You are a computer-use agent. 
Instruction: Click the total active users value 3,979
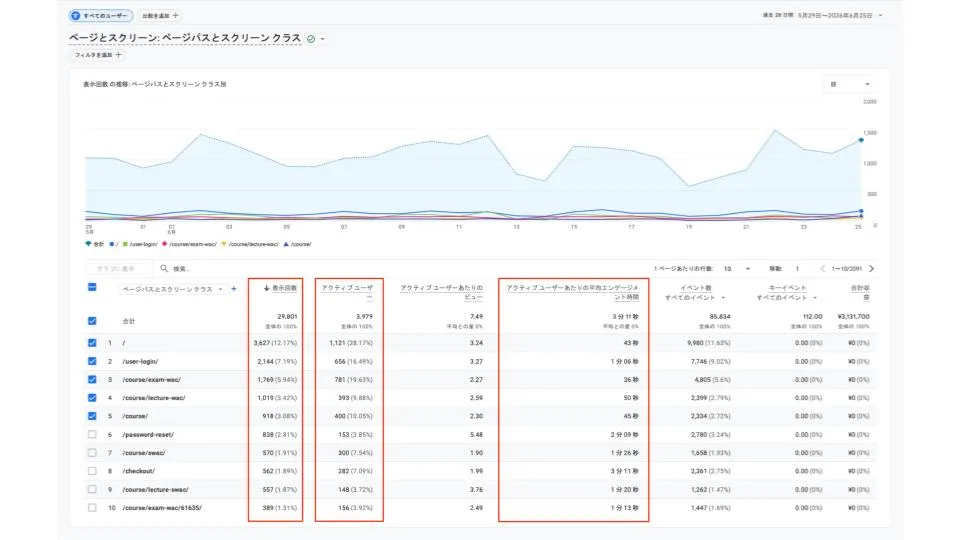click(364, 317)
